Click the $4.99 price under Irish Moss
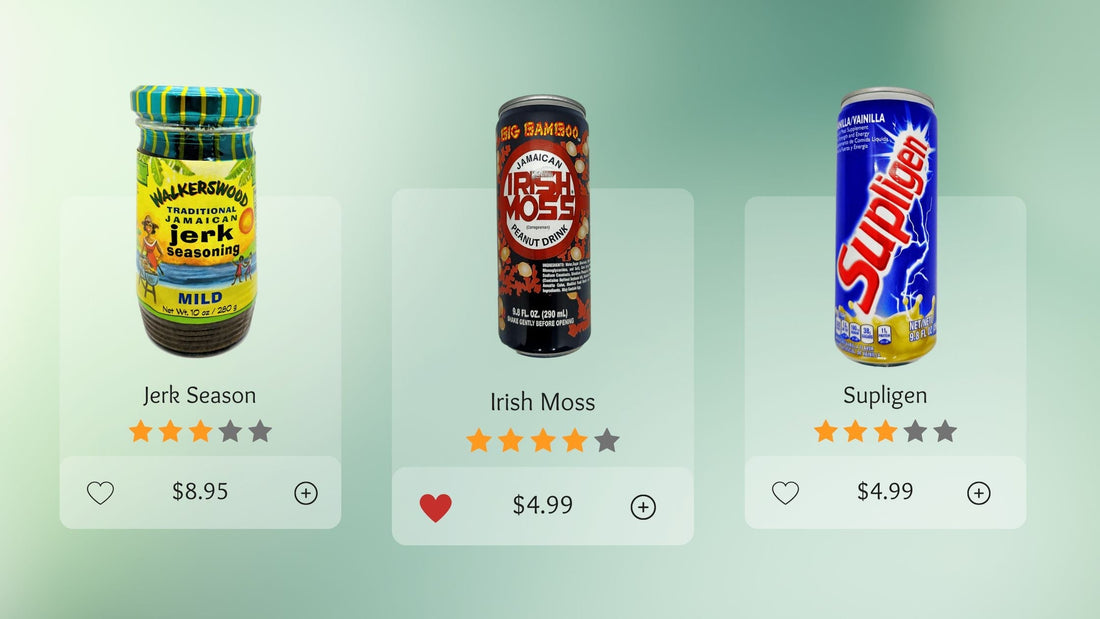Screen dimensions: 1100x619 pos(542,505)
